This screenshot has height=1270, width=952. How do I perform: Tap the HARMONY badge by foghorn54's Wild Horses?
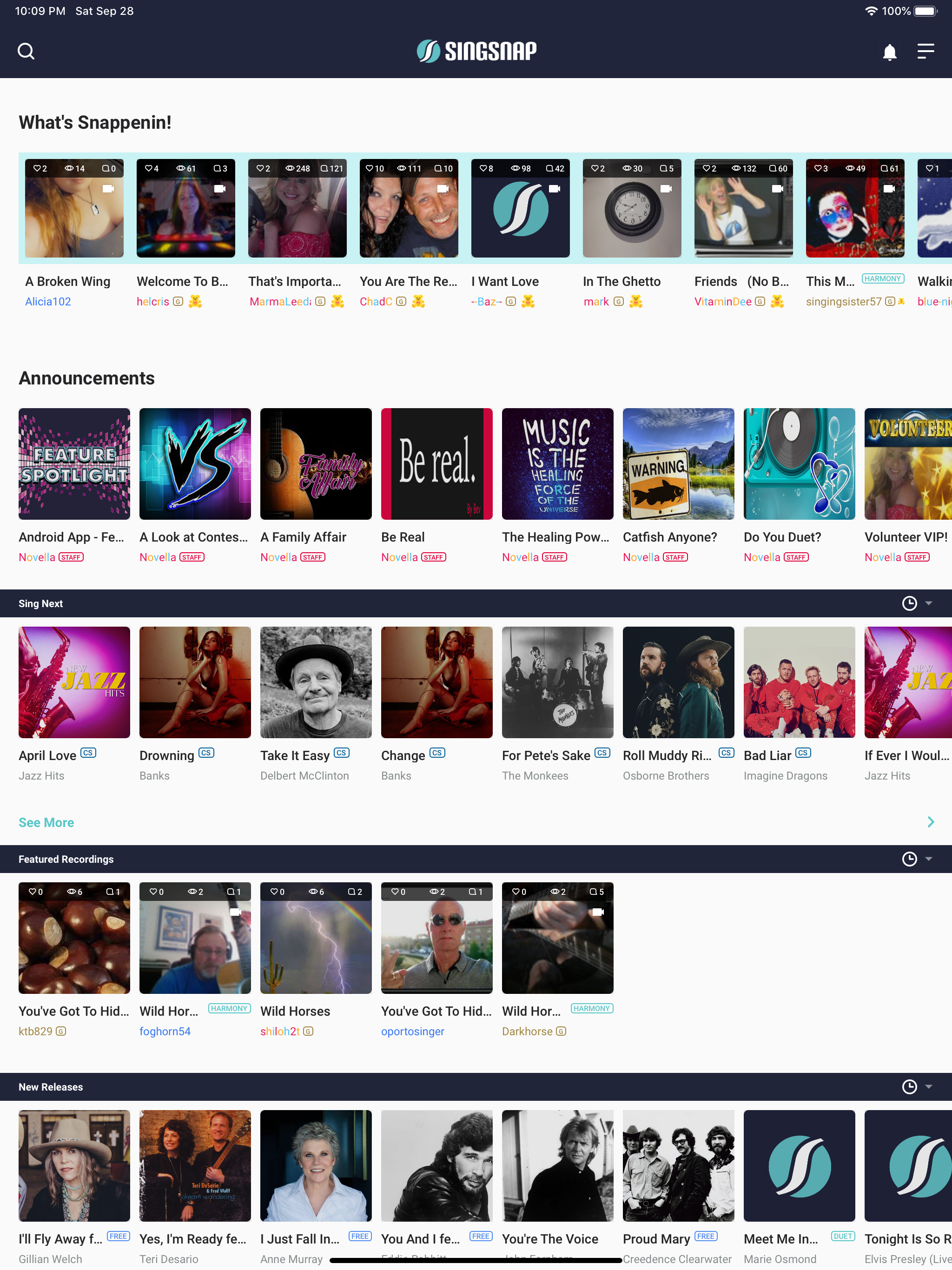(229, 1009)
